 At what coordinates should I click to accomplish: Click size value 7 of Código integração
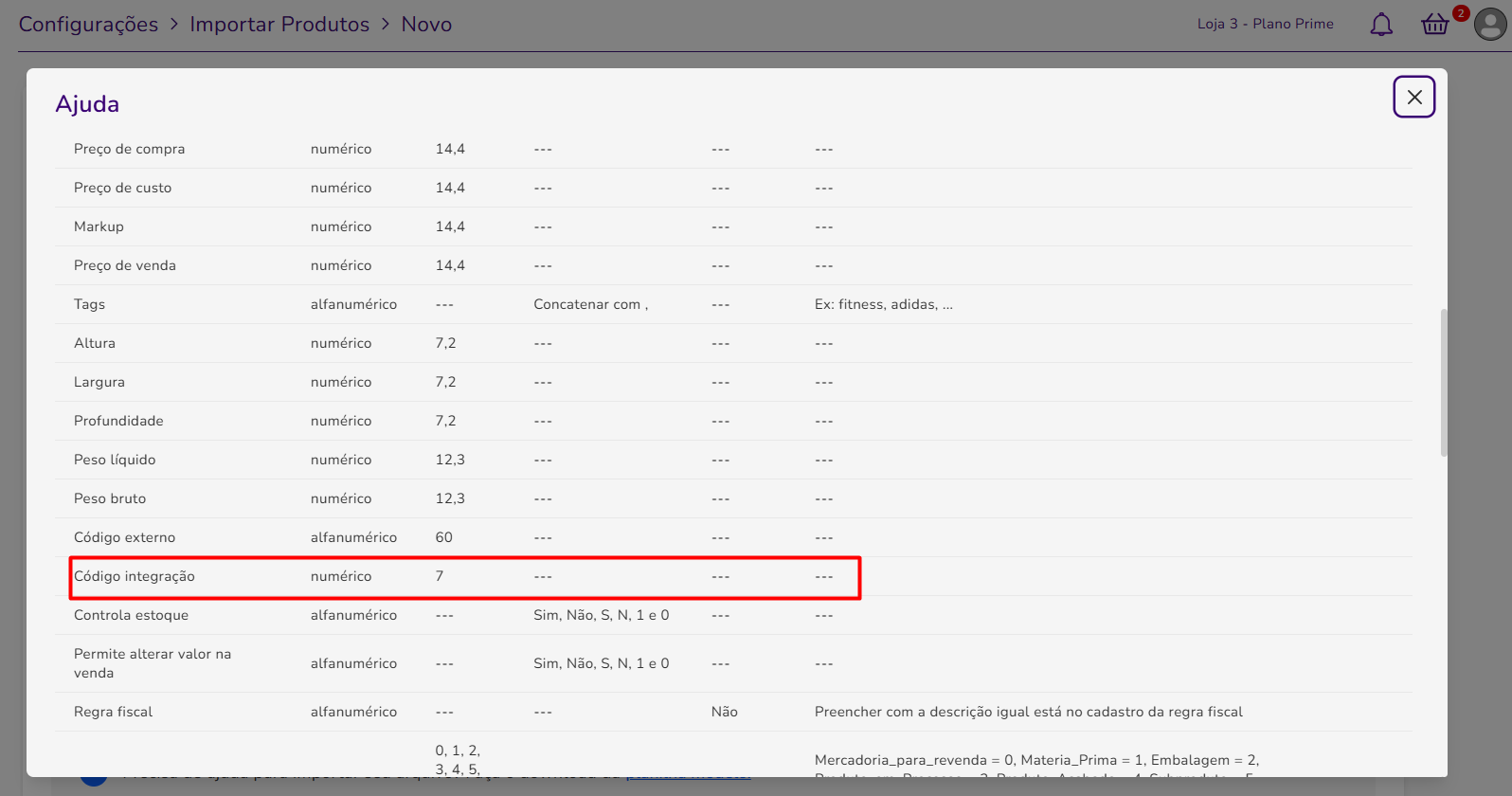440,576
